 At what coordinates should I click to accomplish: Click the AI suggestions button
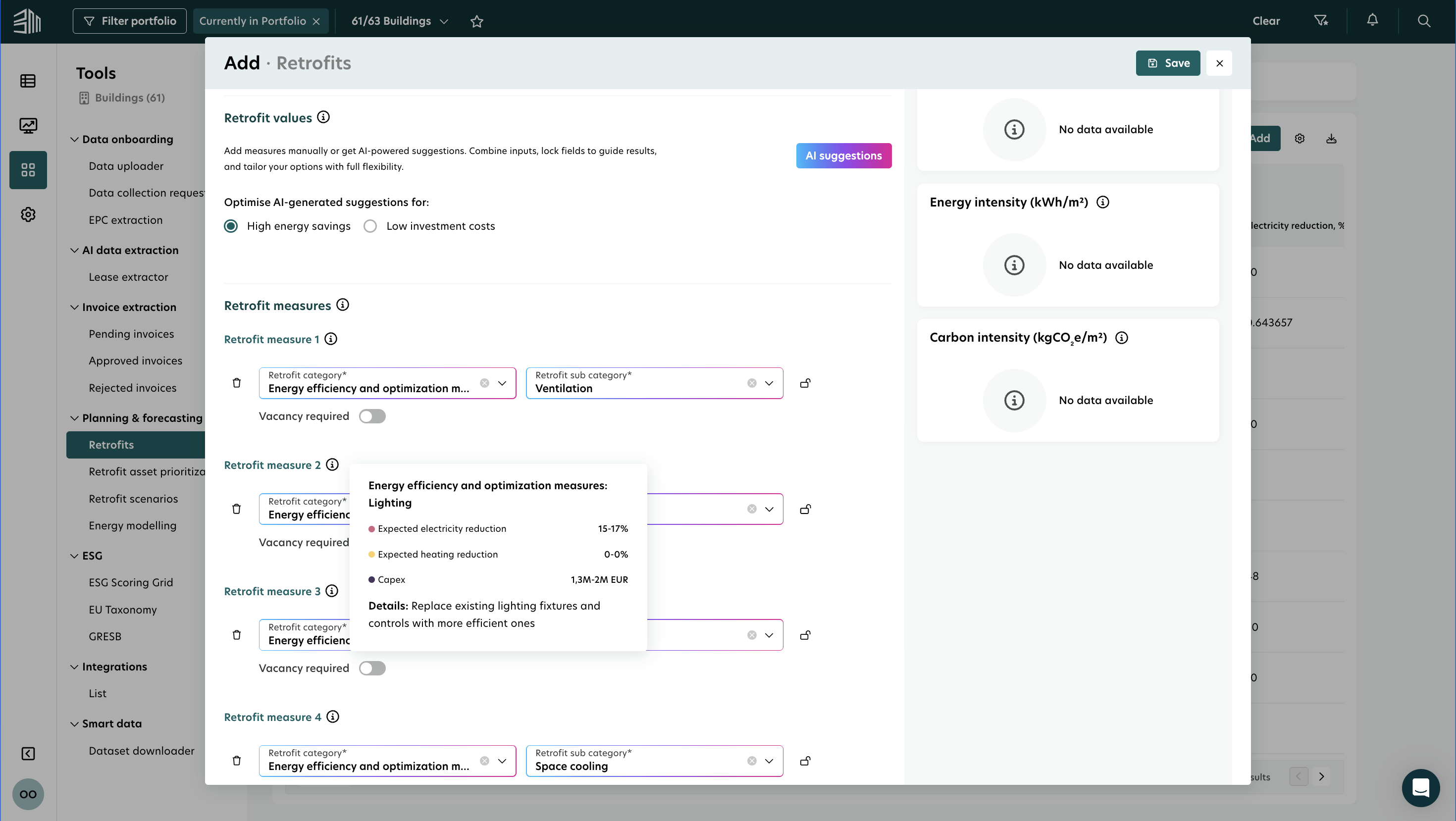click(x=843, y=155)
